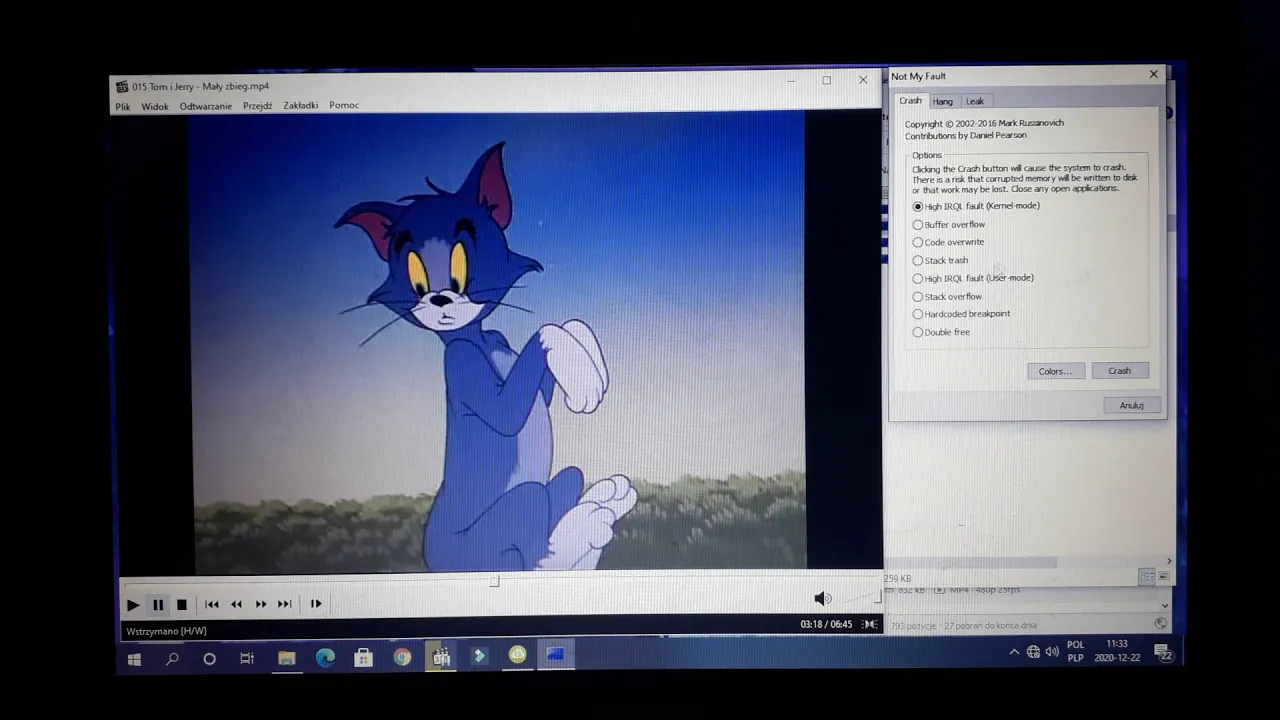Select Code overwrite option
Screen dimensions: 1280x720
click(948, 242)
